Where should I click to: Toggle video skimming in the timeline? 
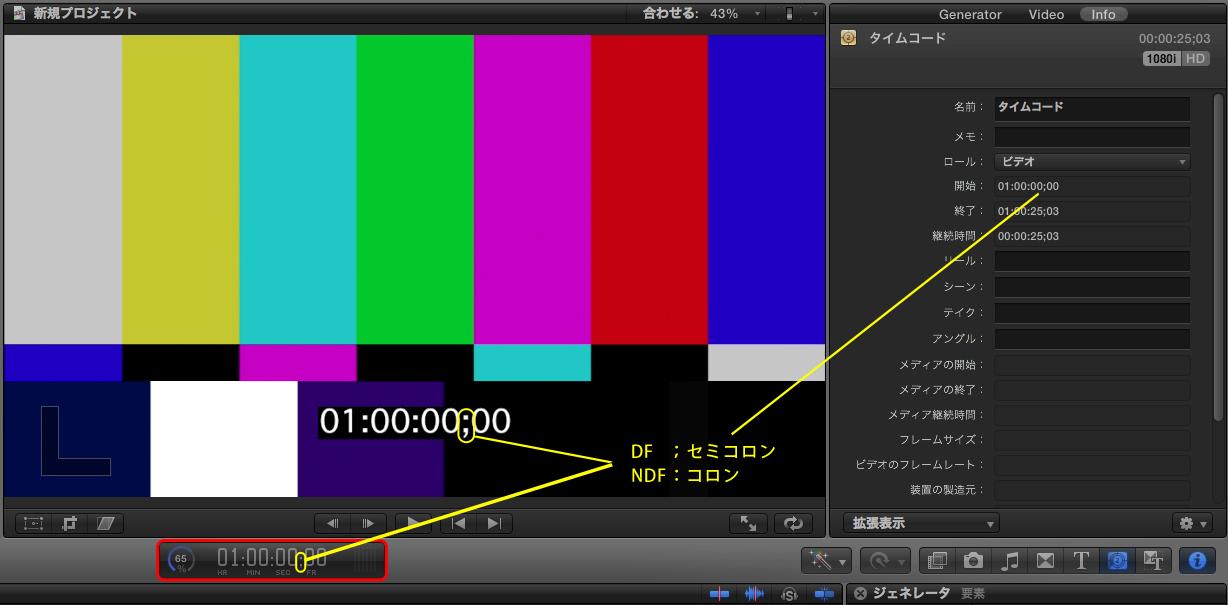click(720, 594)
